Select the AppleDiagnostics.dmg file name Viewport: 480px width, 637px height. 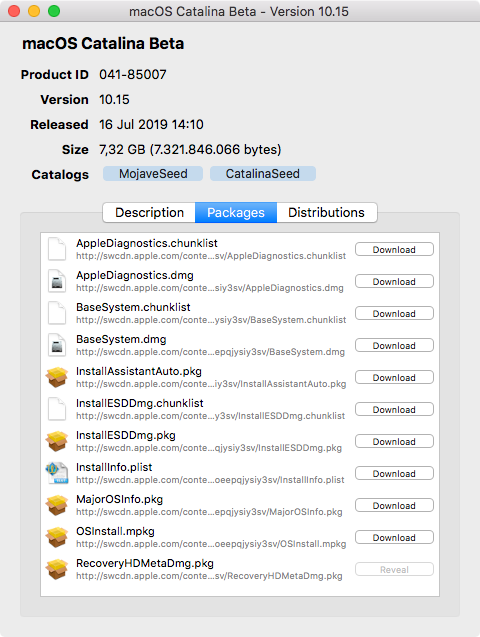pyautogui.click(x=135, y=275)
